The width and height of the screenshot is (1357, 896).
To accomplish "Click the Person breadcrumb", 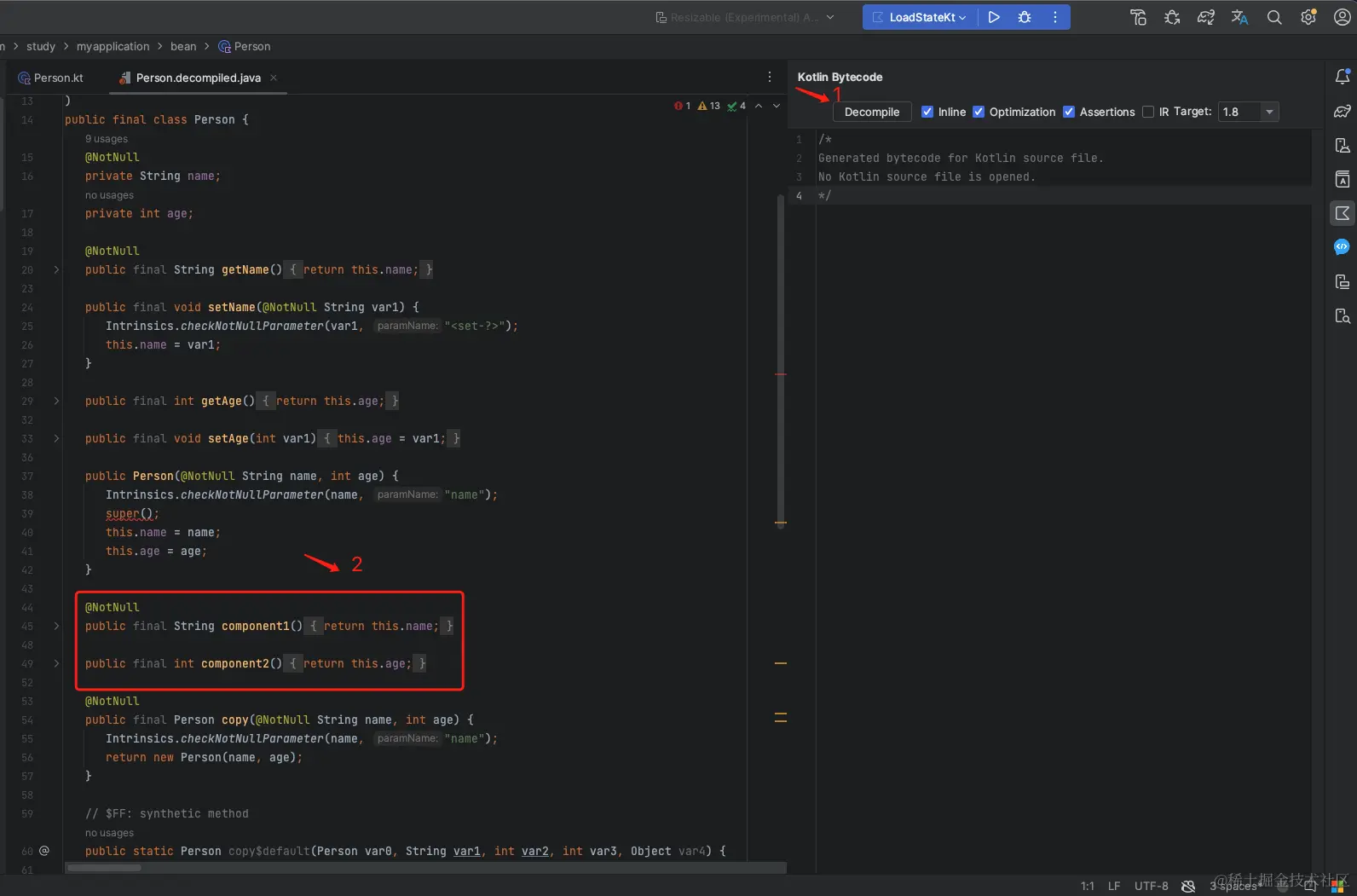I will [245, 46].
